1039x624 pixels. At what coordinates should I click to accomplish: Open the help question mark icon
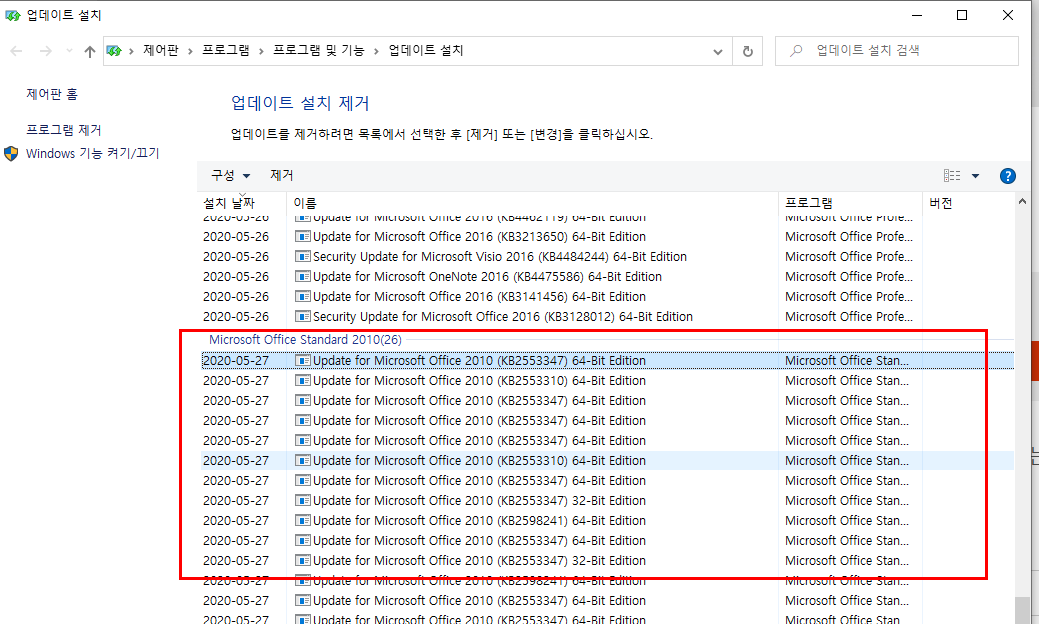[x=1007, y=176]
